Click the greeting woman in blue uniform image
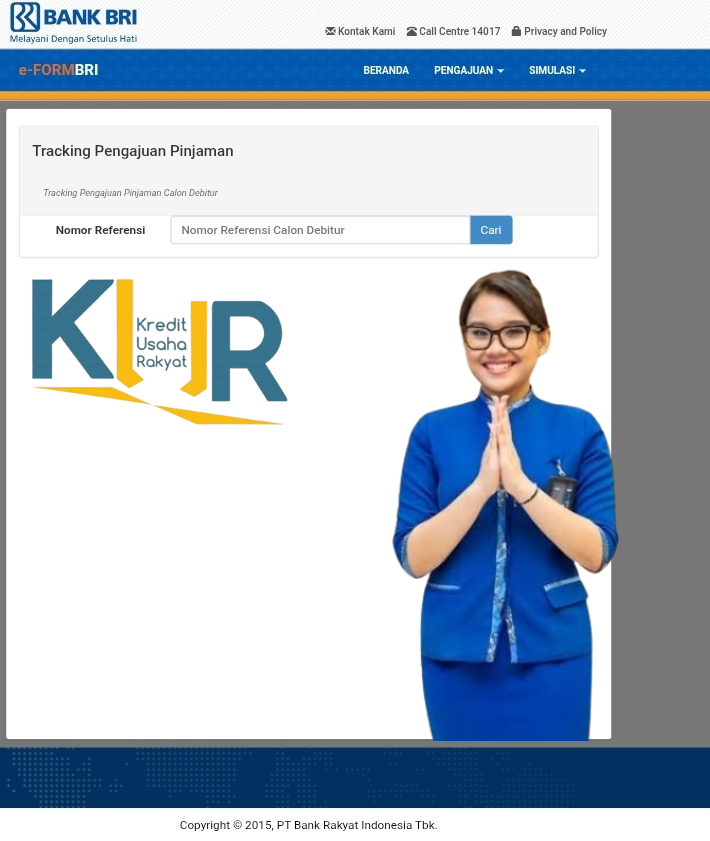Screen dimensions: 710x841 pos(505,500)
